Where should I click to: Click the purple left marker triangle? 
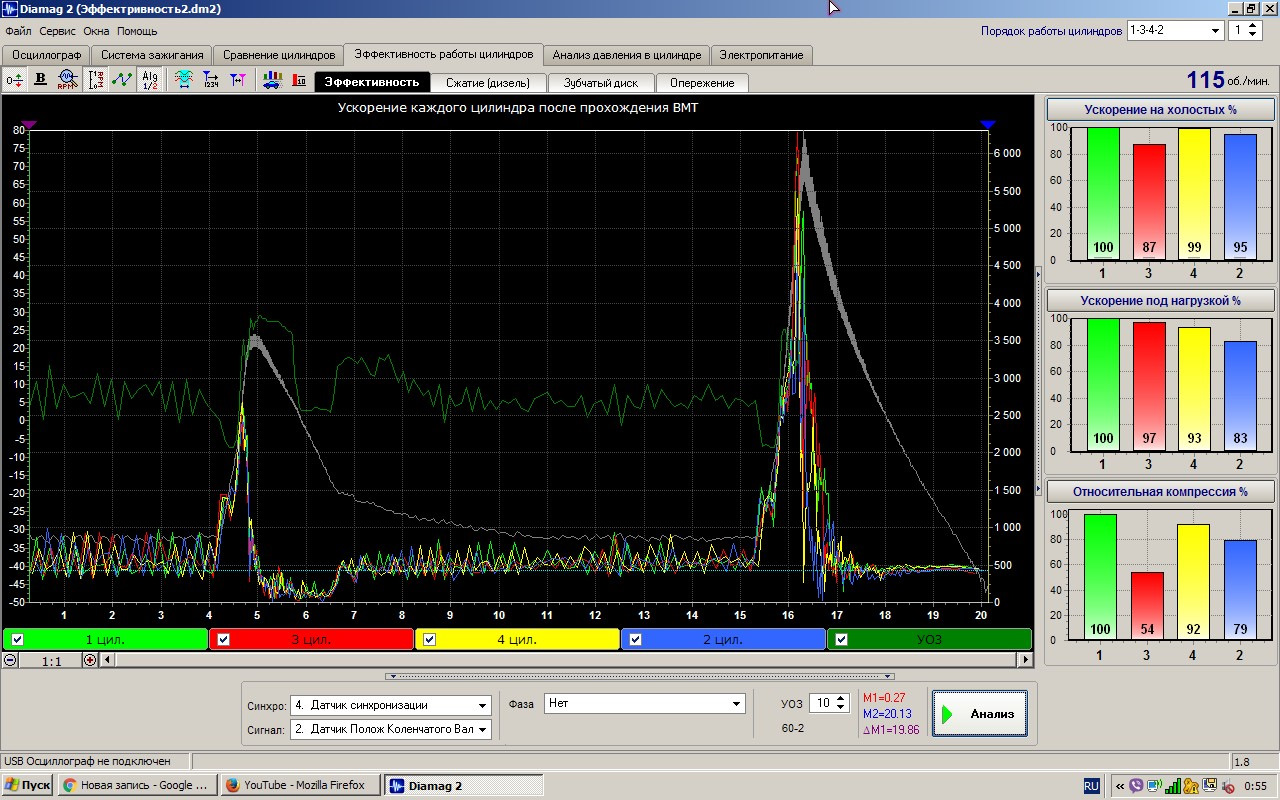(x=29, y=124)
